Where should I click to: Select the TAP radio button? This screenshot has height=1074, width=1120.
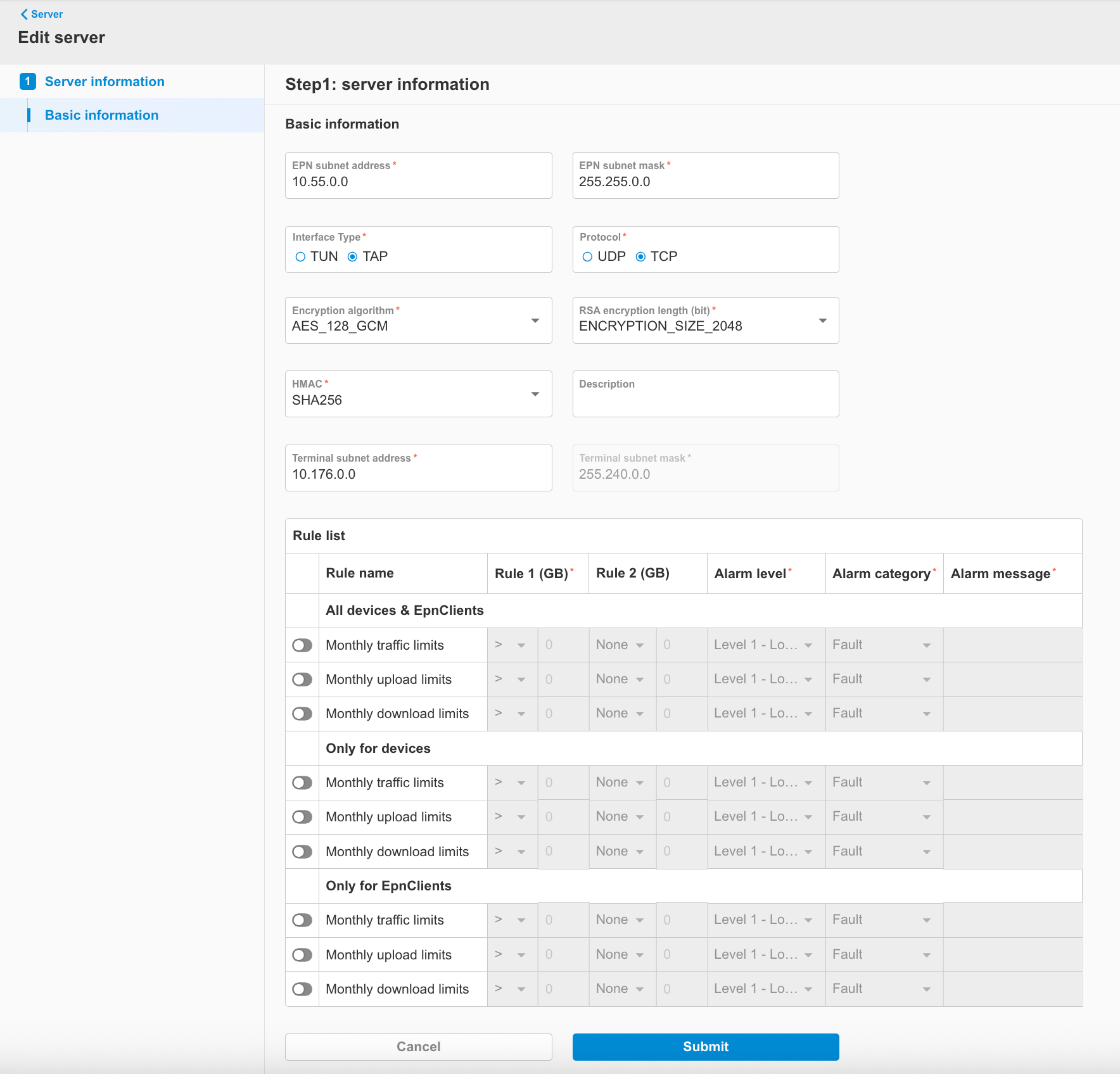coord(353,256)
